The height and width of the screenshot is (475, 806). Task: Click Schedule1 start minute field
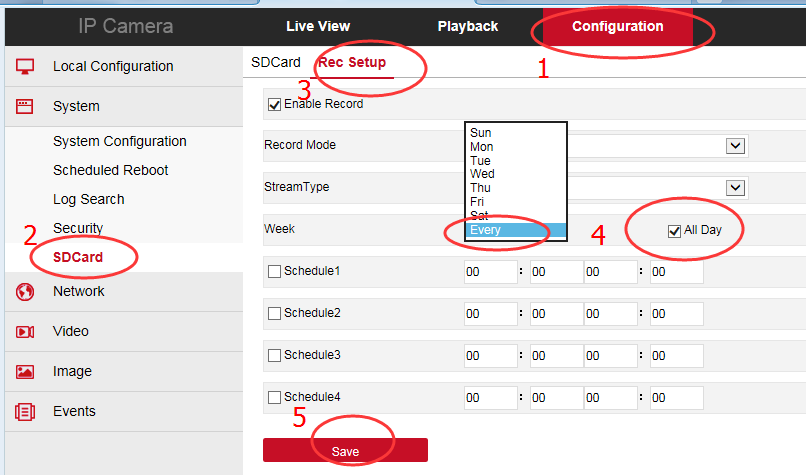click(557, 272)
